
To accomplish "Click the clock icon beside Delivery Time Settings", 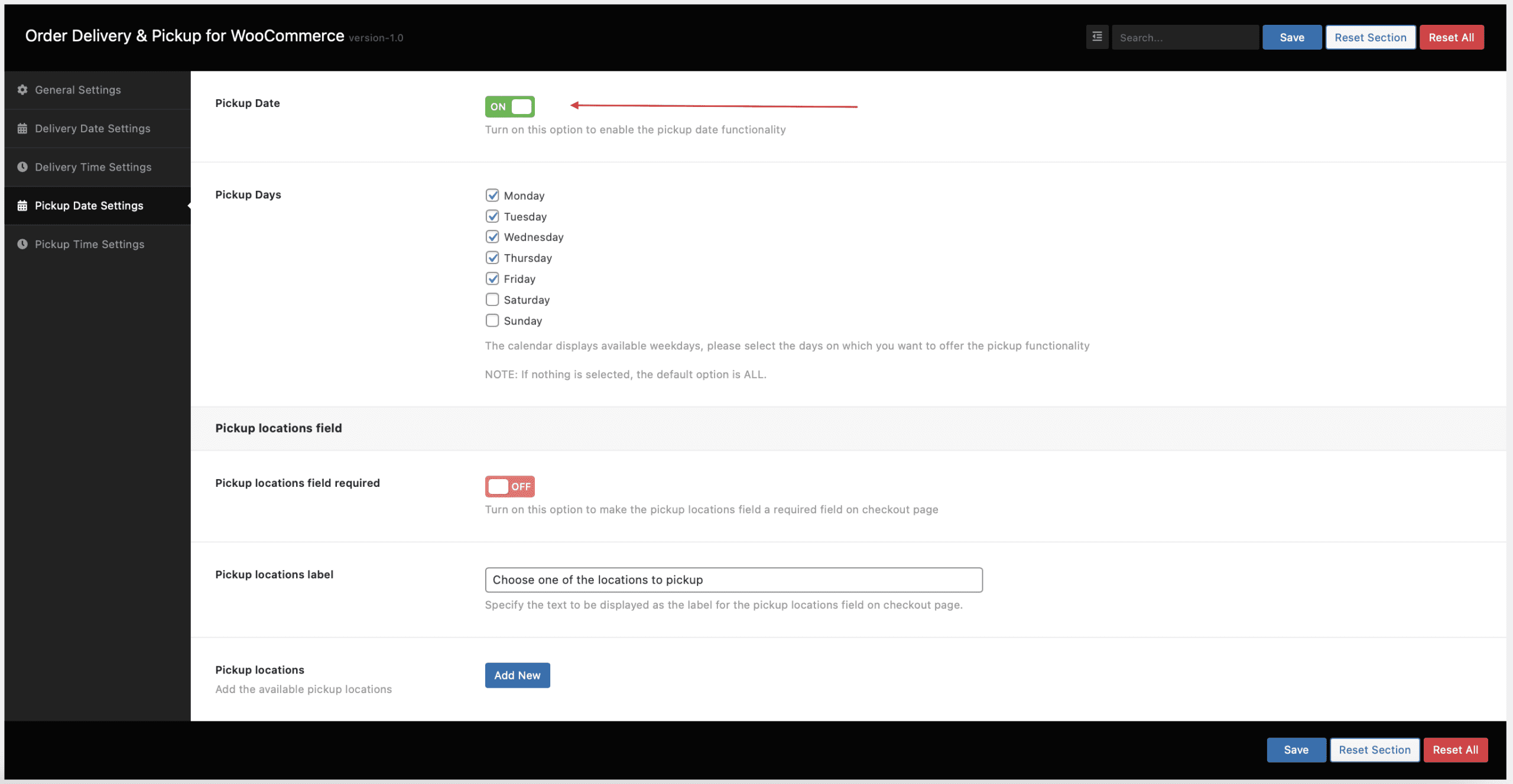I will click(22, 167).
